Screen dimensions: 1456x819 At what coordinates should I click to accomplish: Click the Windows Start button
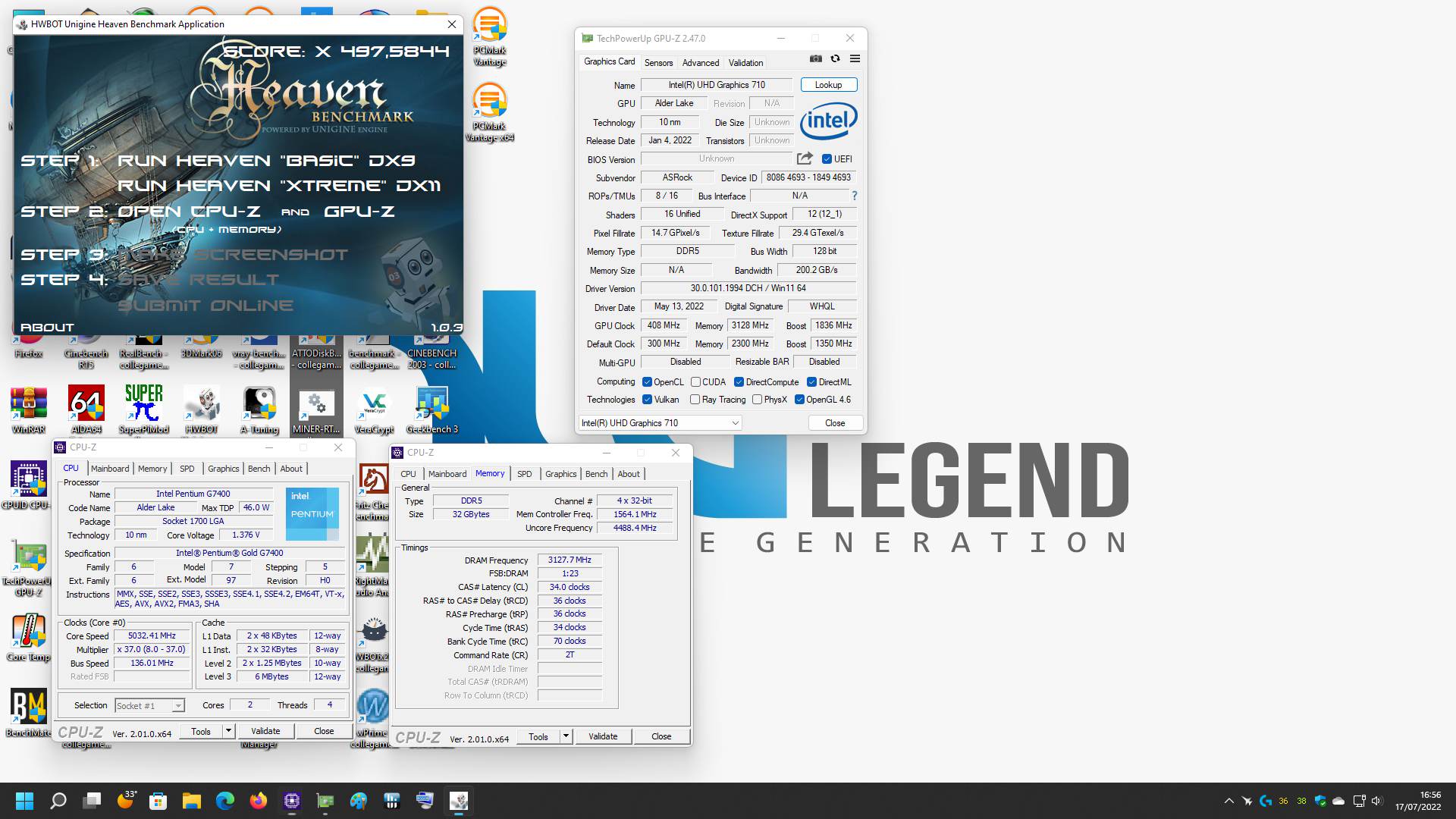point(25,801)
